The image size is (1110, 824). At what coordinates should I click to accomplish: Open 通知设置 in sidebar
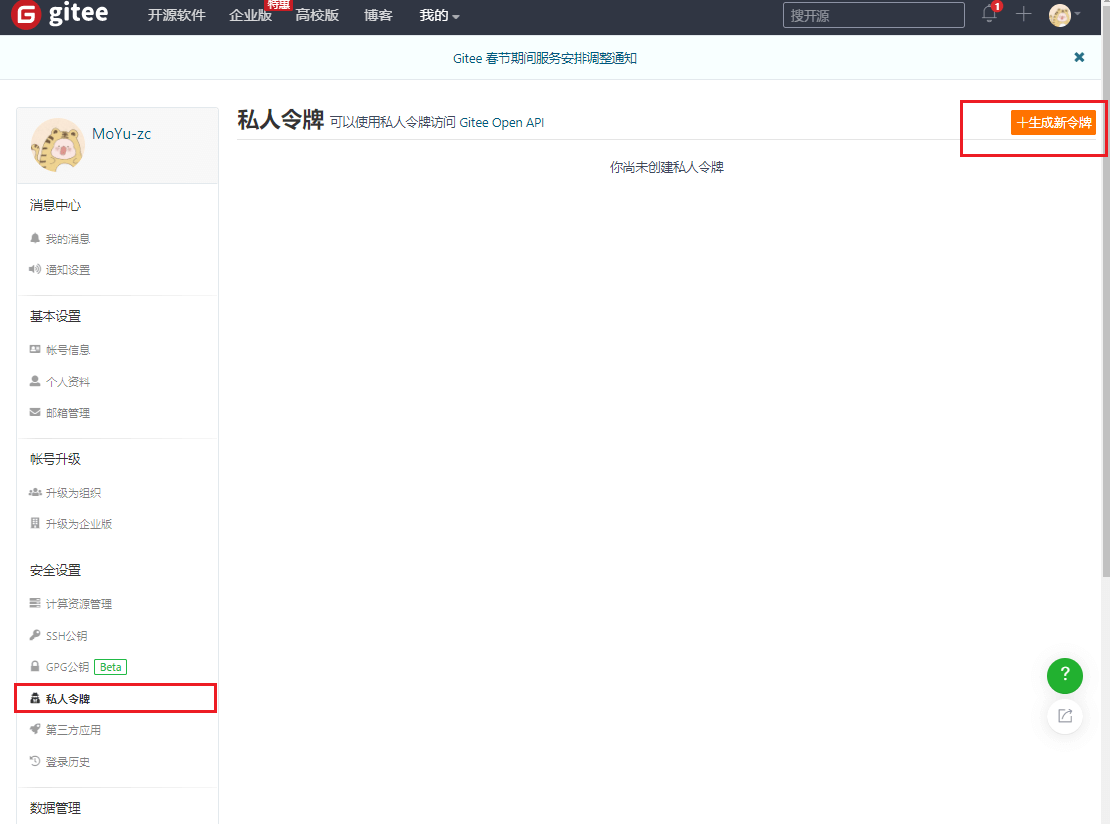click(x=68, y=270)
